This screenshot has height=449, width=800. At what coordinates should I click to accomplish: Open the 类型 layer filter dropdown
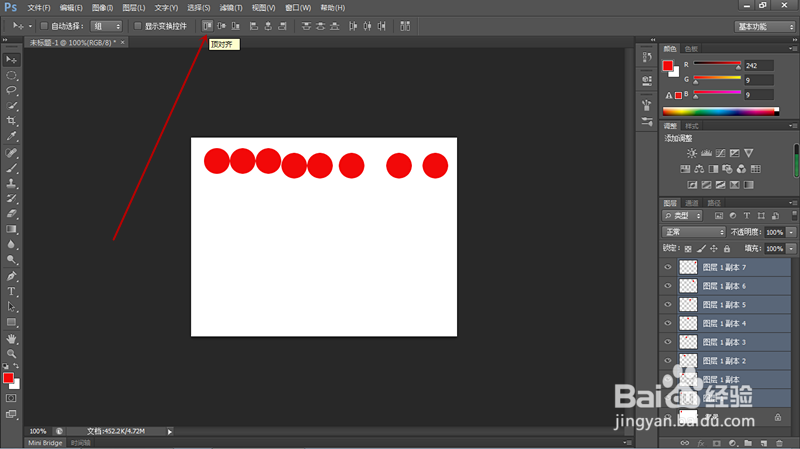click(683, 216)
